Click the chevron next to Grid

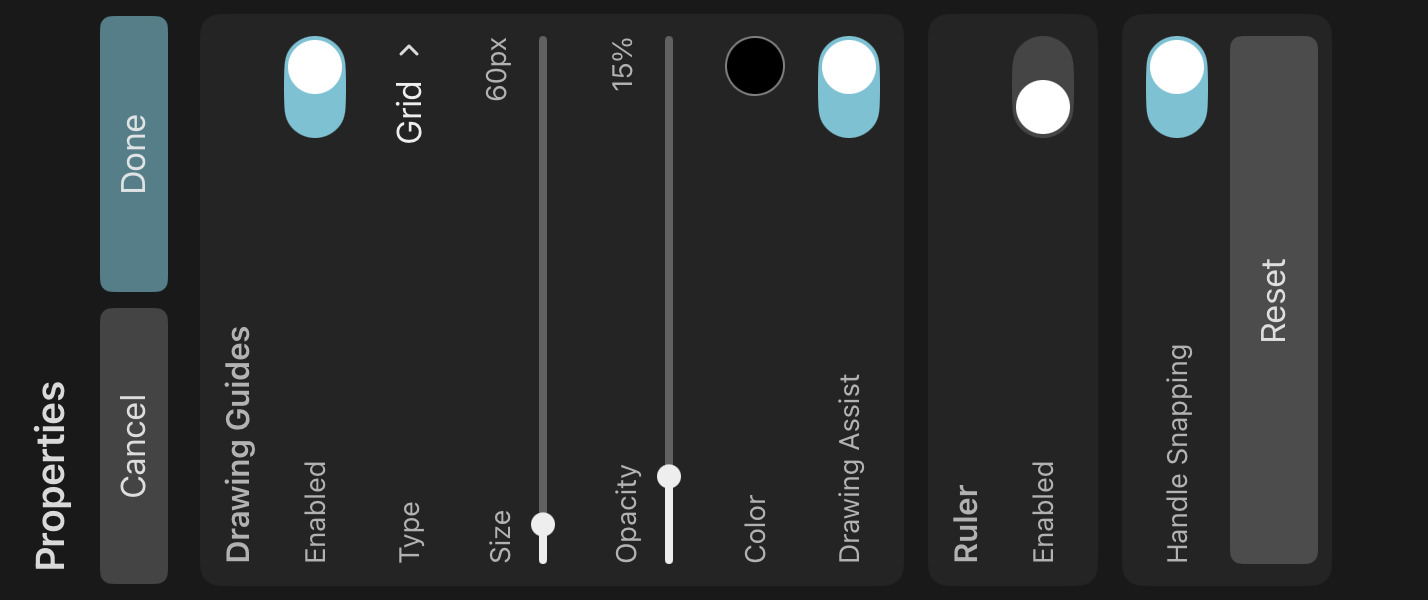(x=410, y=50)
